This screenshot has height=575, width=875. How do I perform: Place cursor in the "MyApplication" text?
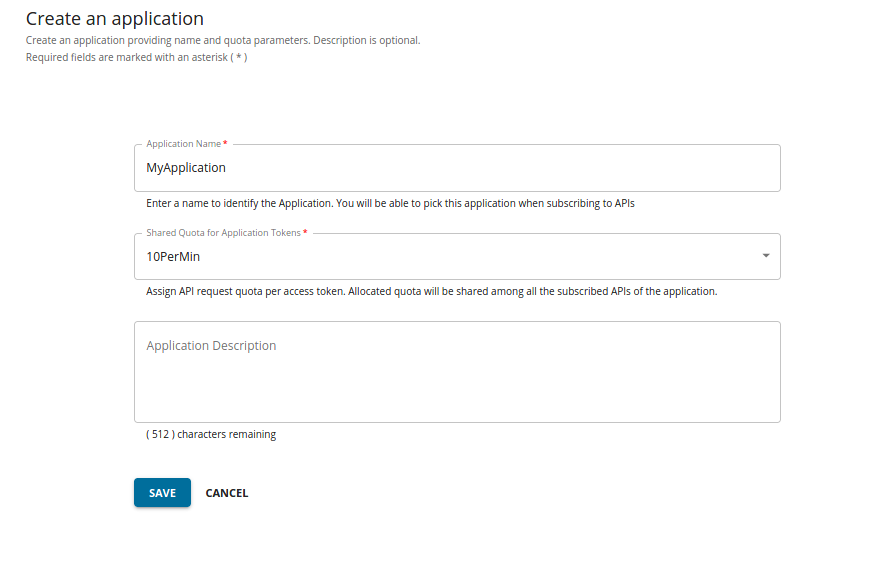click(x=186, y=168)
